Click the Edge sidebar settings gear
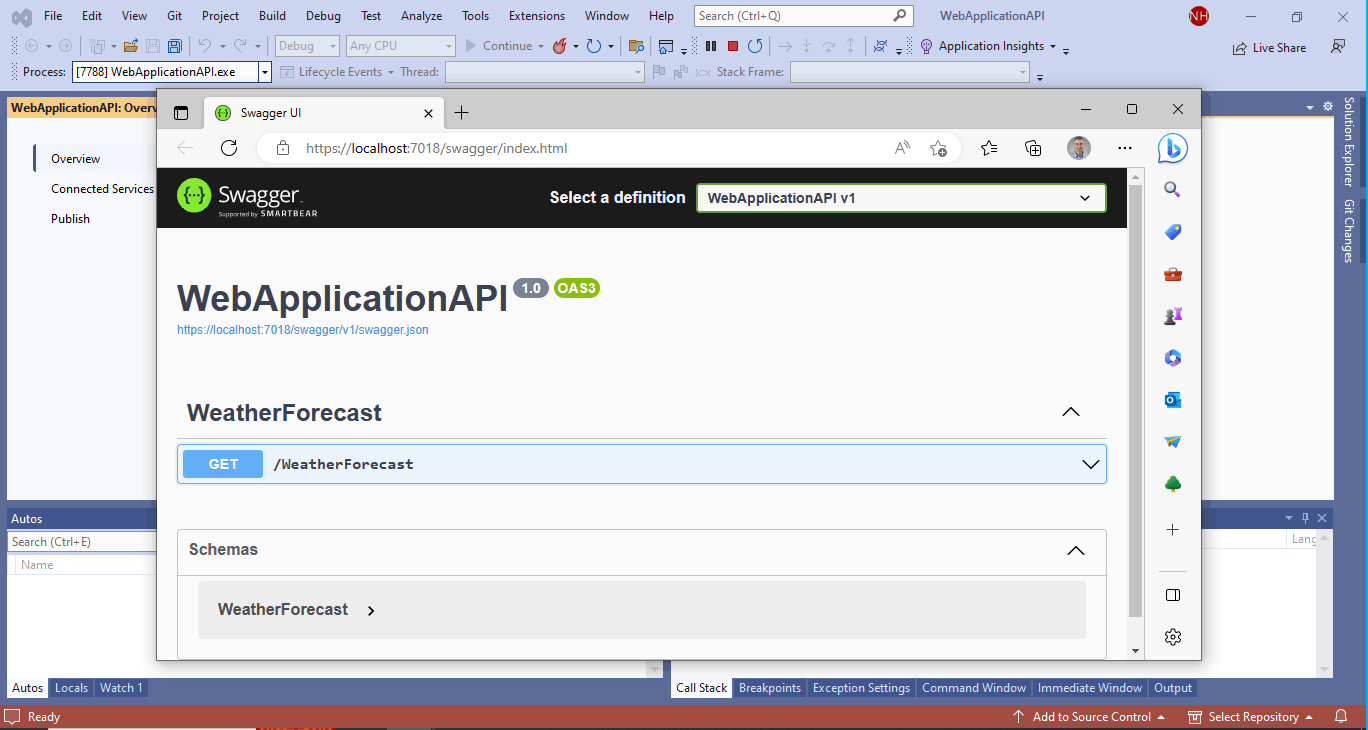Viewport: 1368px width, 730px height. (x=1173, y=637)
